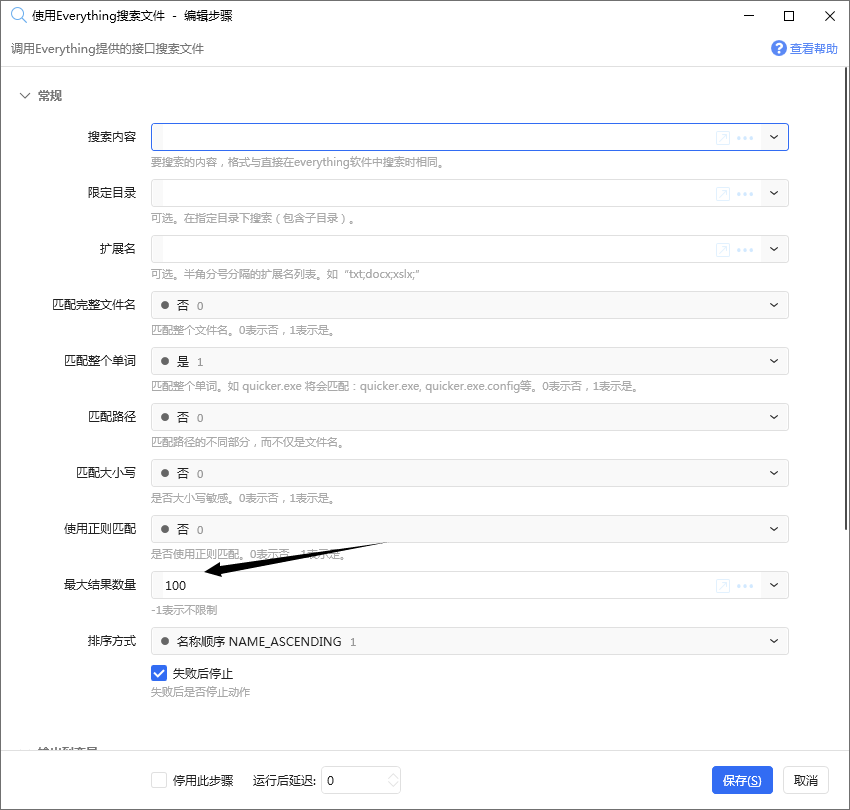Click the vertical scrollbar on the right
850x810 pixels.
846,298
